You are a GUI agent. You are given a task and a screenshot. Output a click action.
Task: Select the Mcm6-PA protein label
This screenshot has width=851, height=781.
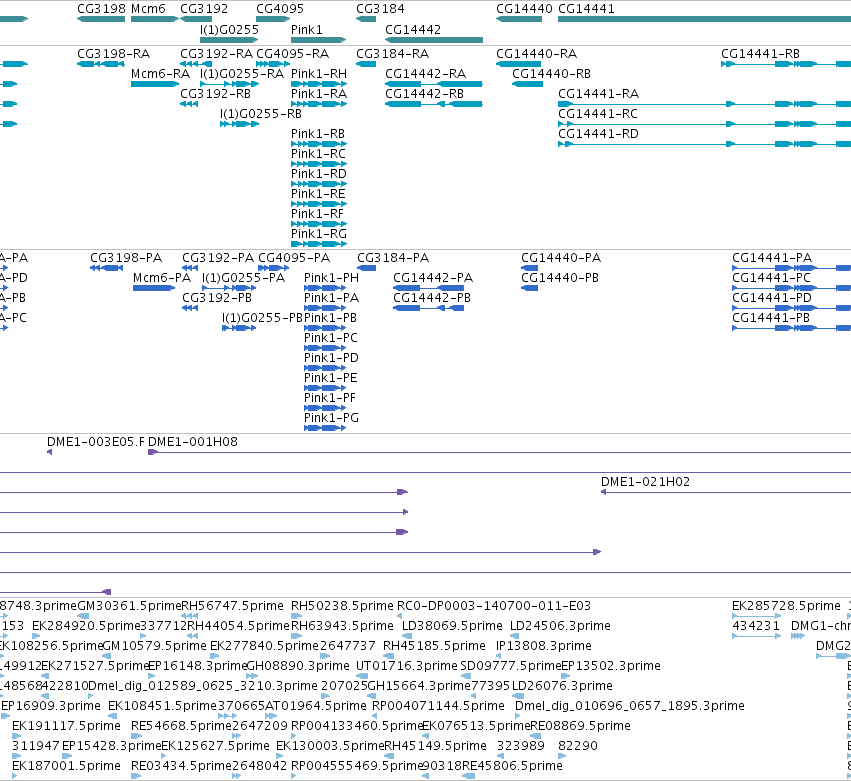coord(162,277)
